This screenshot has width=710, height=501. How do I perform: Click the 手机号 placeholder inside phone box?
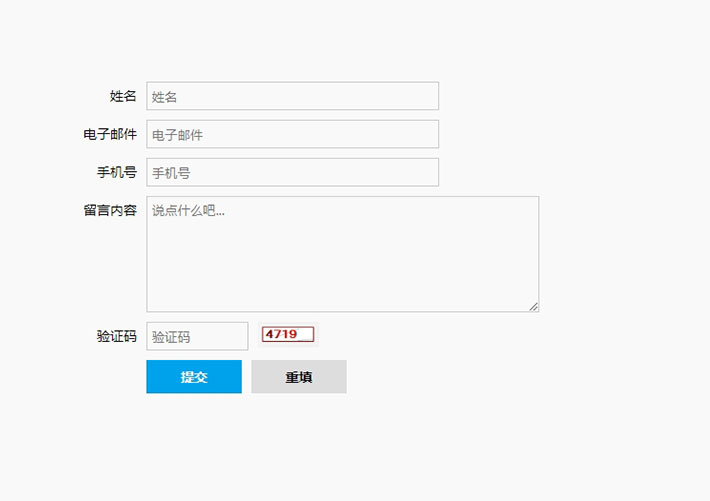171,173
